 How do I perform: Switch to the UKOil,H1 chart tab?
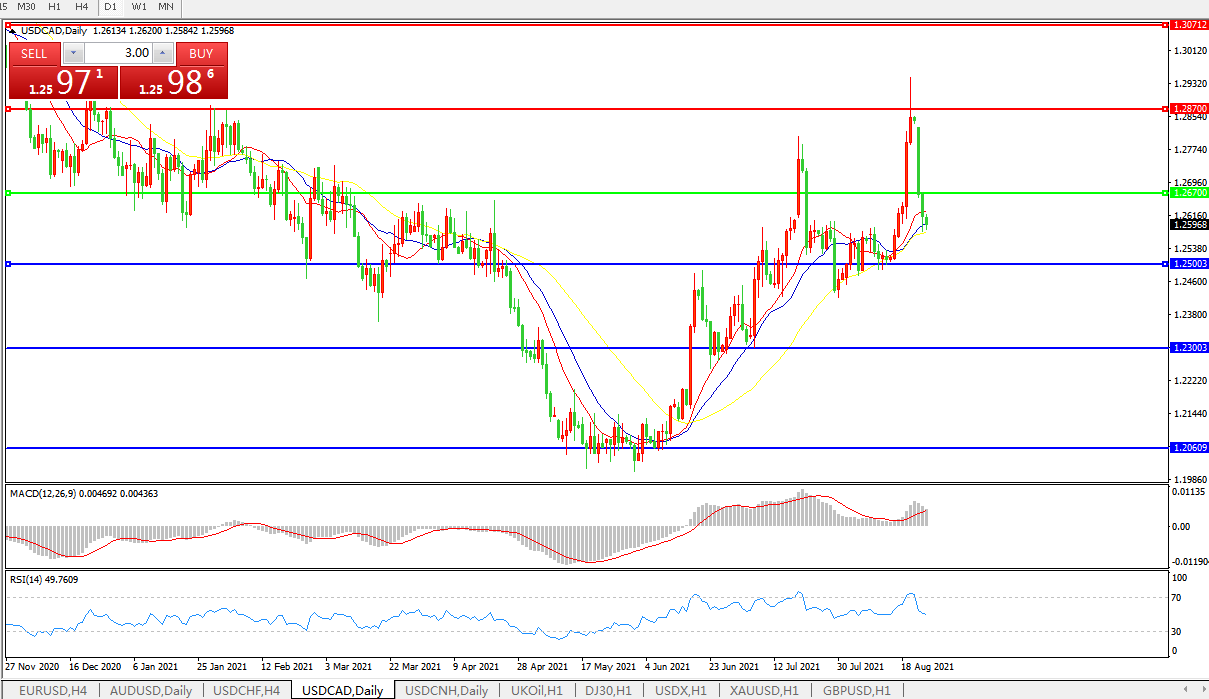(535, 691)
